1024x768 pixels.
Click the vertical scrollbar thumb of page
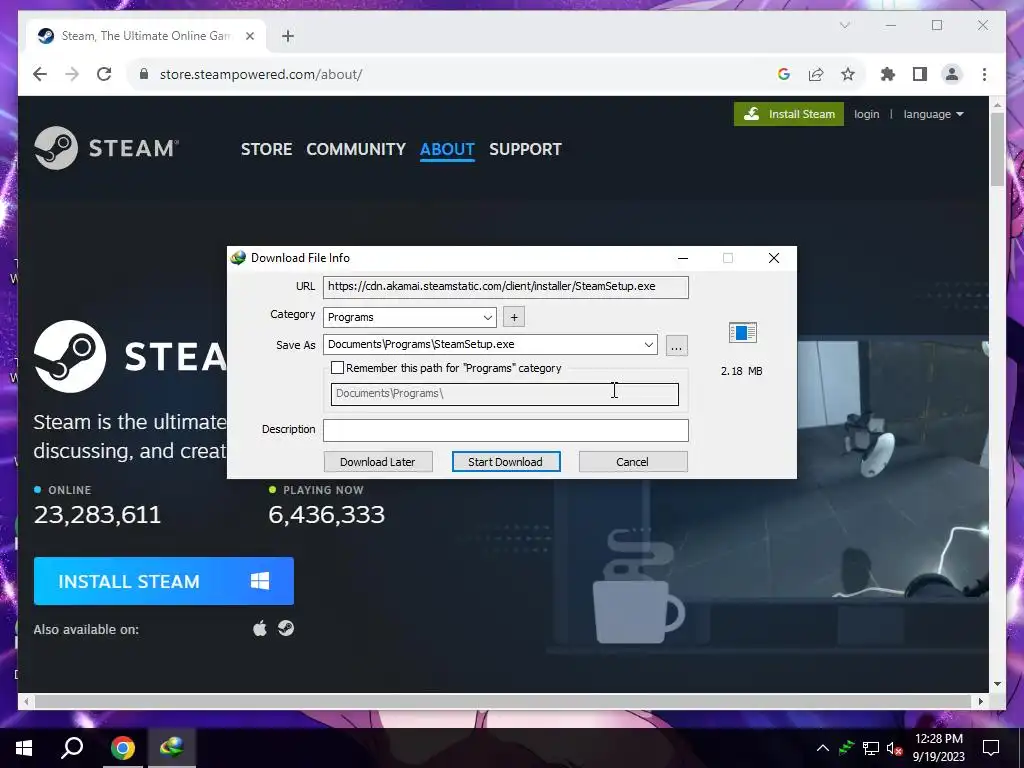click(x=997, y=149)
